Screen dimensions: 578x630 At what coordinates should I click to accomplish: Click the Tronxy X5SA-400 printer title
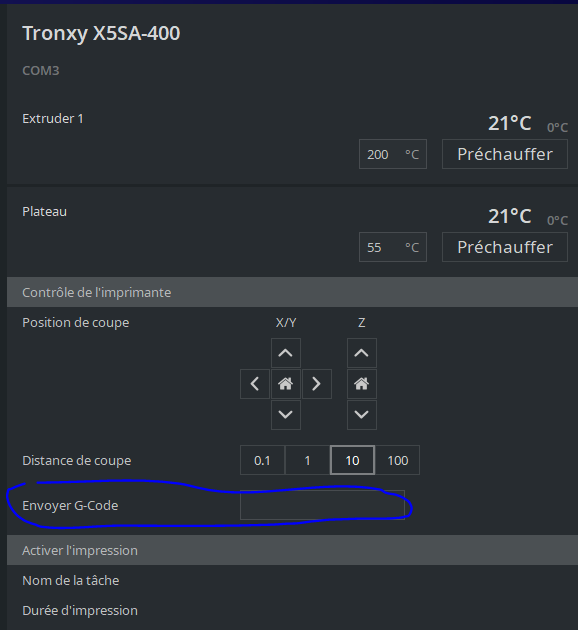101,33
